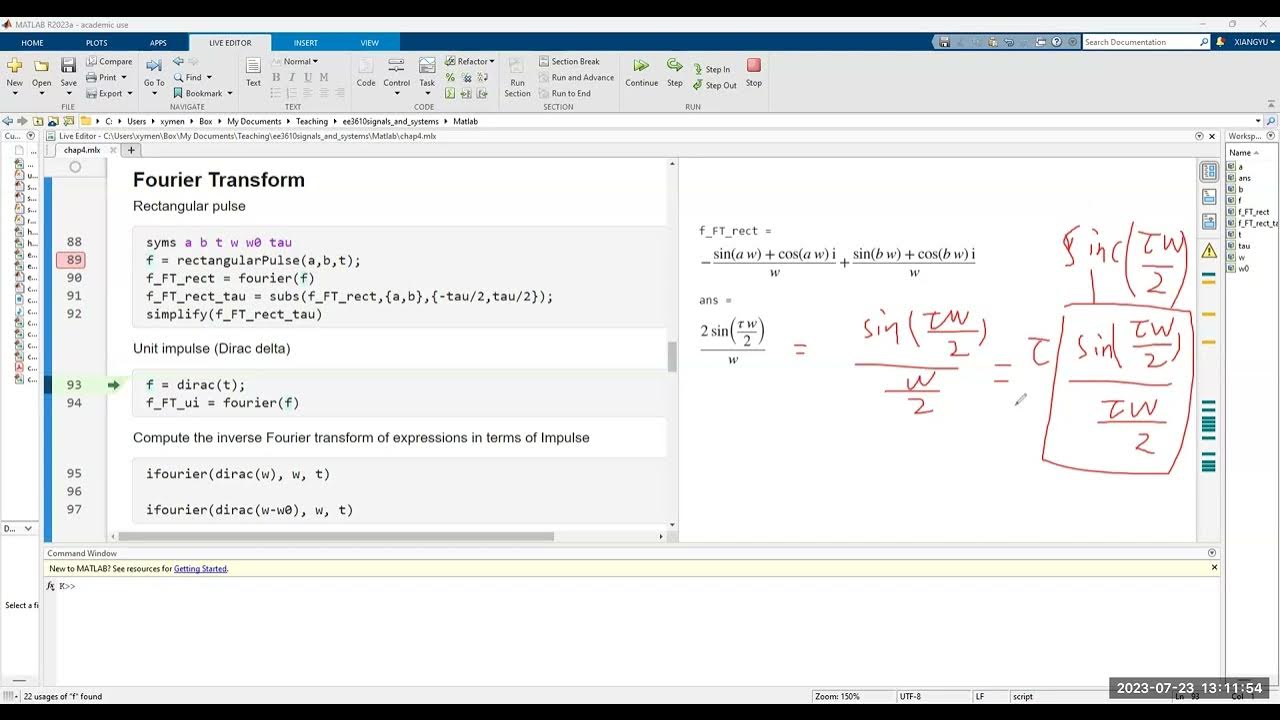Switch to the INSERT tab

click(306, 43)
